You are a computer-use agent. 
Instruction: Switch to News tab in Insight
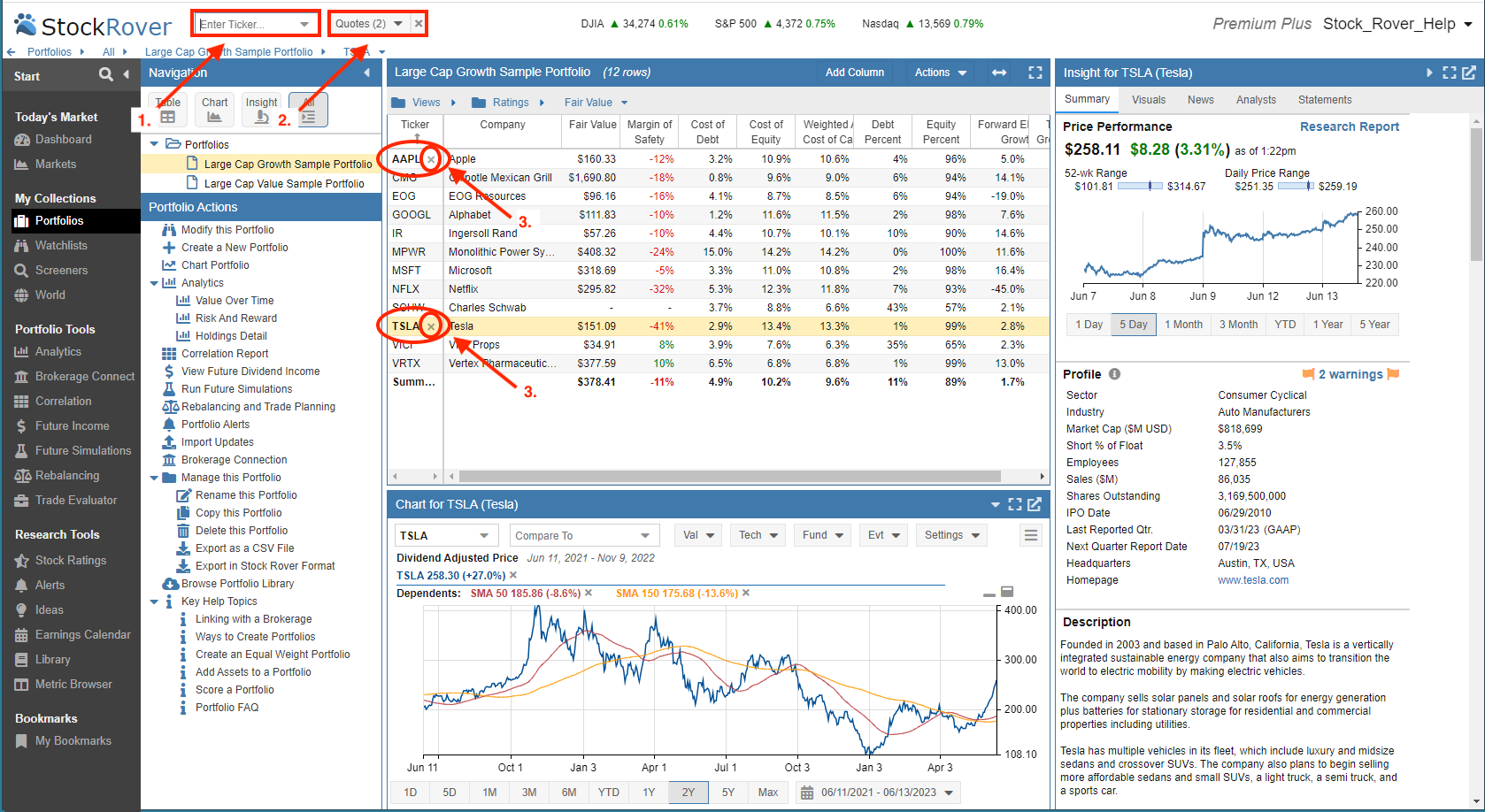click(x=1200, y=100)
